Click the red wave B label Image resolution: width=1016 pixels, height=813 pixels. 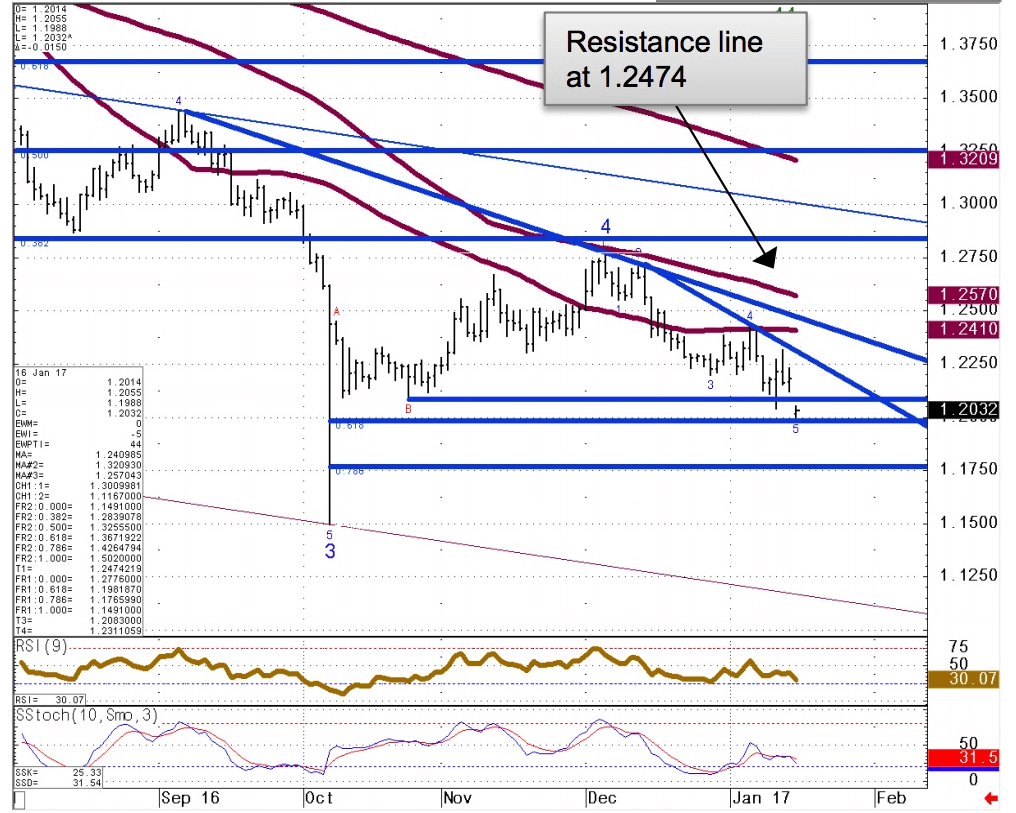pyautogui.click(x=408, y=408)
